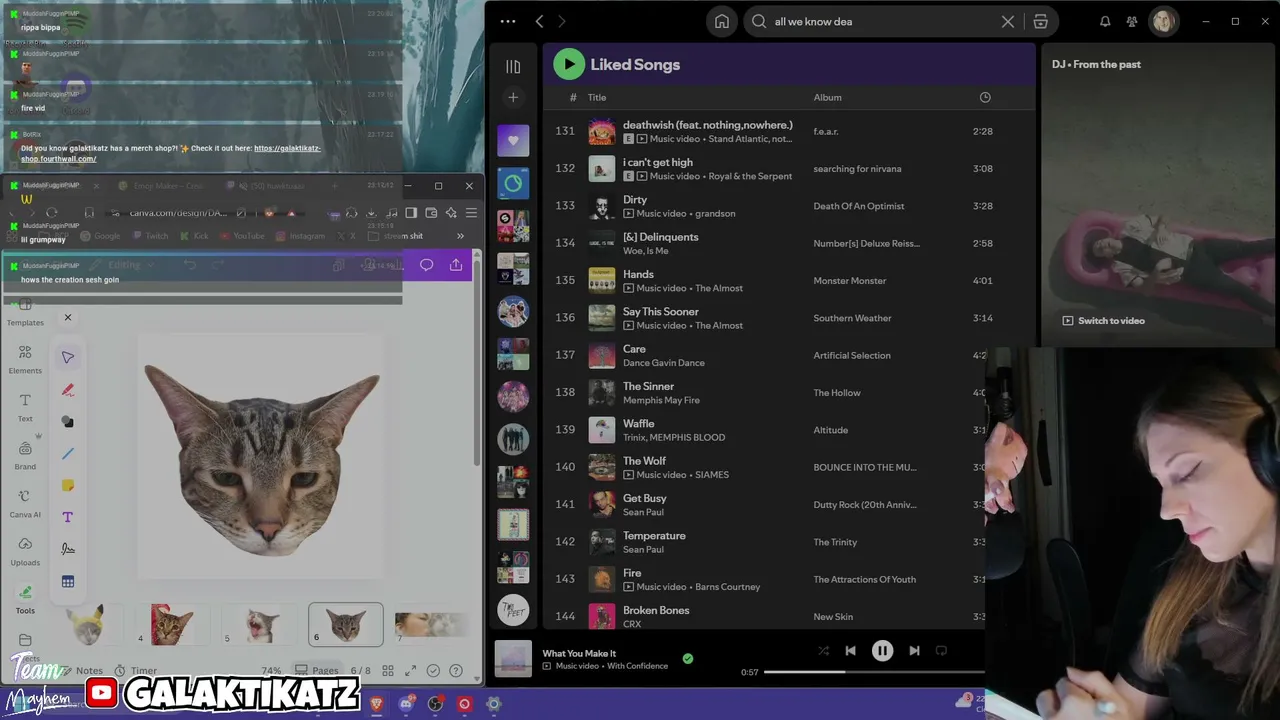Open Canva grid view
This screenshot has height=720, width=1280.
[x=388, y=671]
